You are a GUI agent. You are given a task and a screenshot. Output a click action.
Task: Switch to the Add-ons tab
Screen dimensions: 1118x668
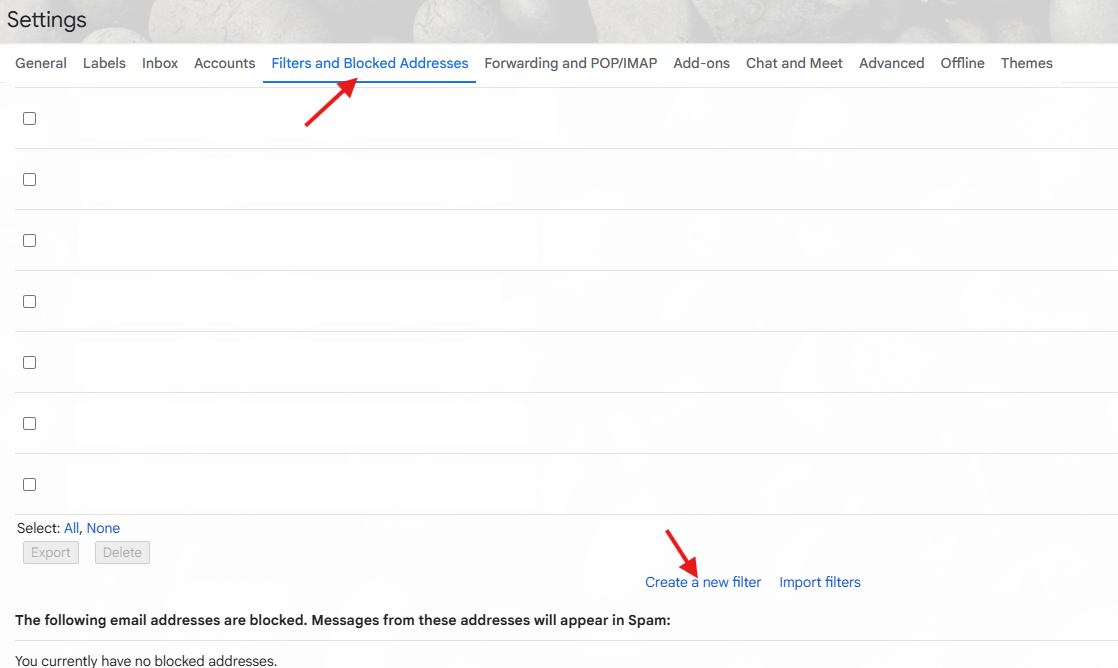pyautogui.click(x=702, y=63)
